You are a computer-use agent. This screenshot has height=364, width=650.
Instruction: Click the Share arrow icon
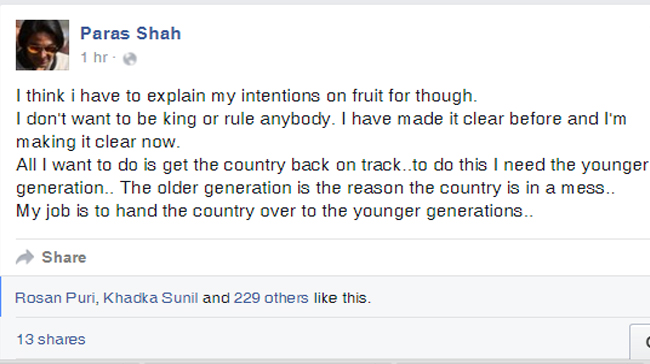point(25,257)
